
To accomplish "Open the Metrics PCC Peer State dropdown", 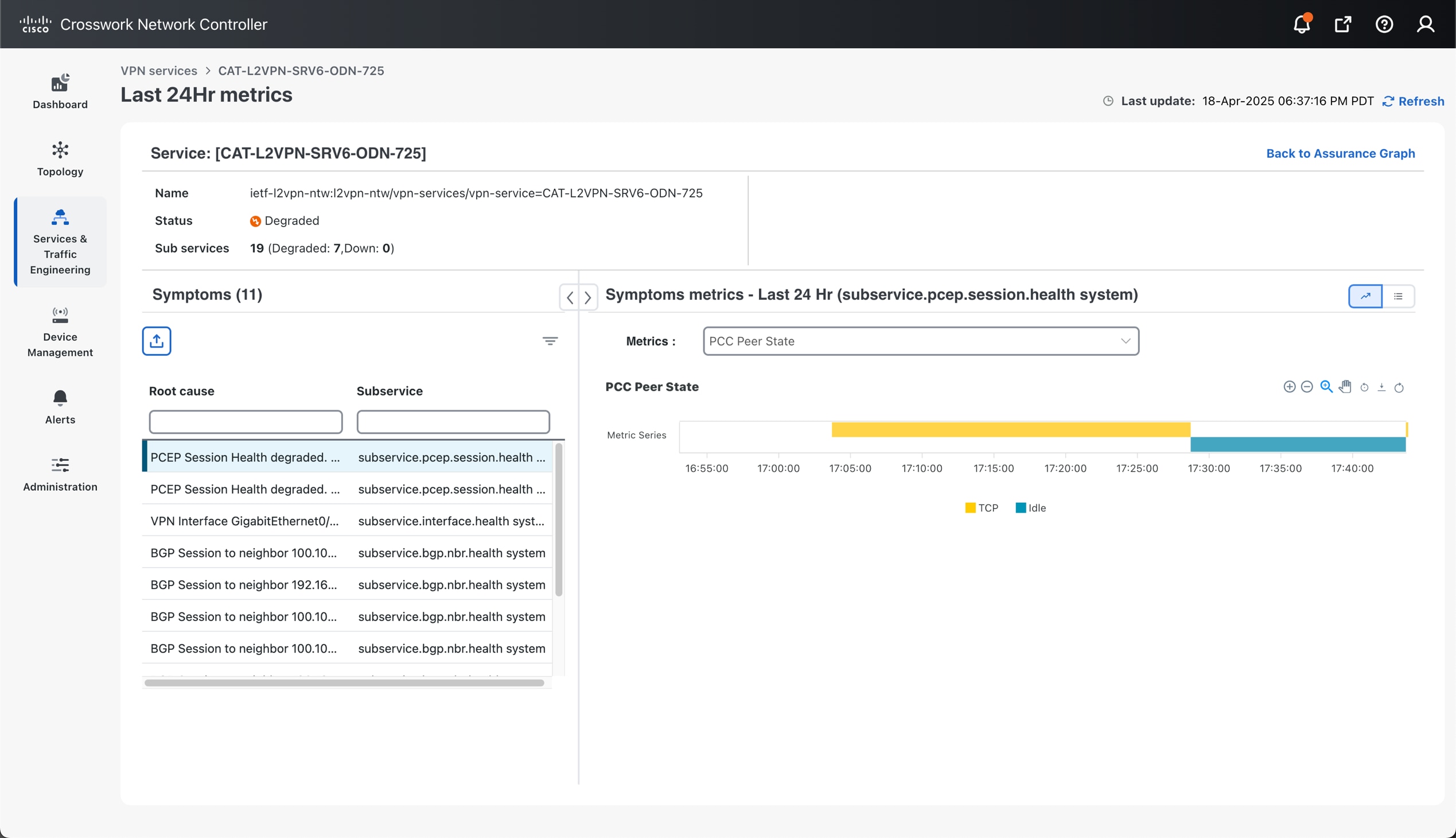I will point(920,341).
